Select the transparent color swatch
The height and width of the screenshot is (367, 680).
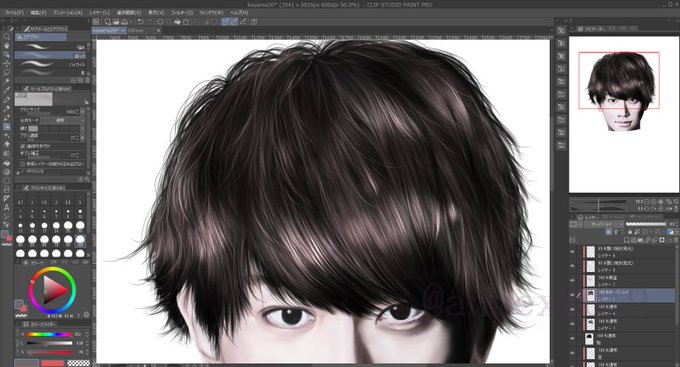pos(78,363)
